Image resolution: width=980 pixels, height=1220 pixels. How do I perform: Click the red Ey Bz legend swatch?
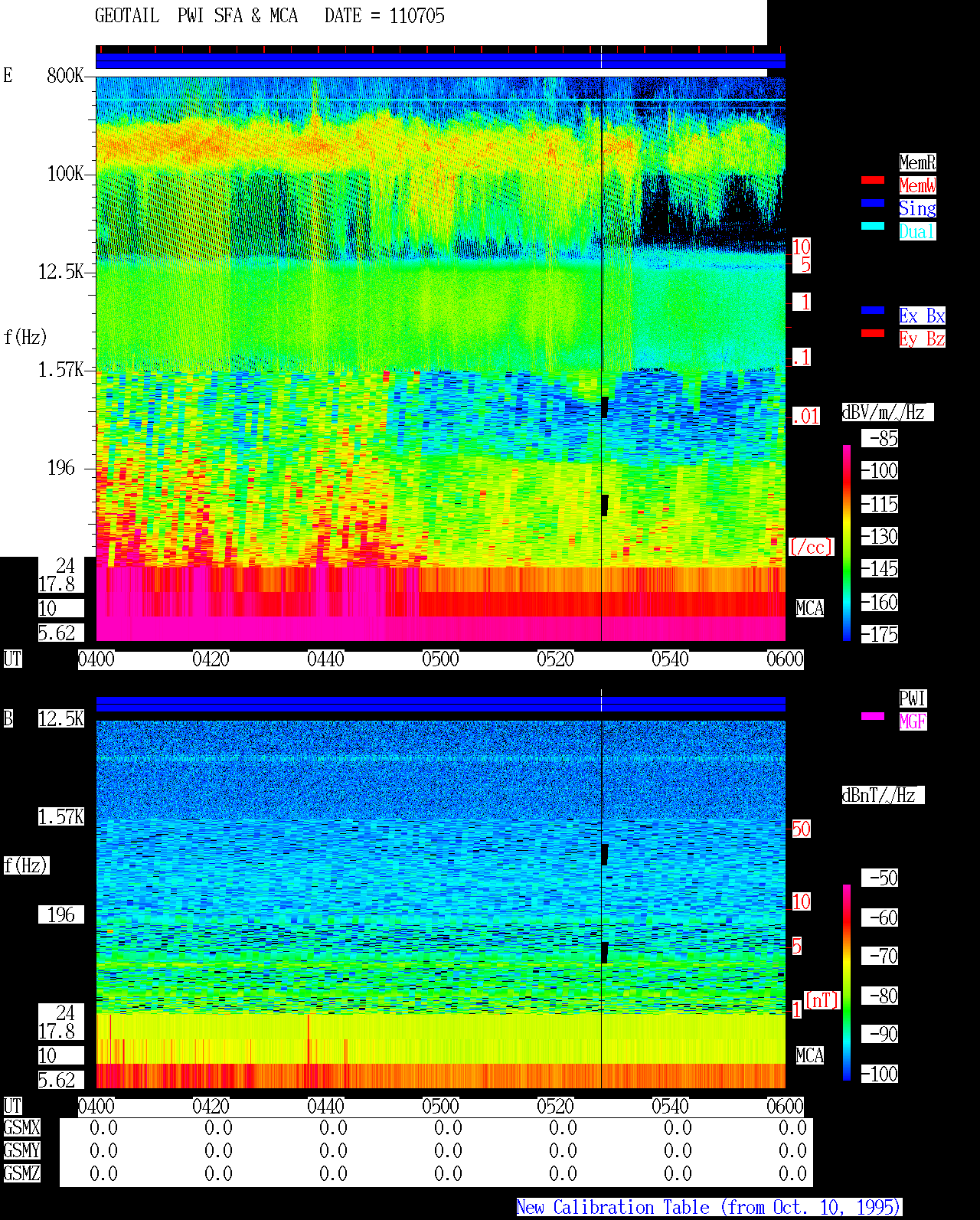873,333
